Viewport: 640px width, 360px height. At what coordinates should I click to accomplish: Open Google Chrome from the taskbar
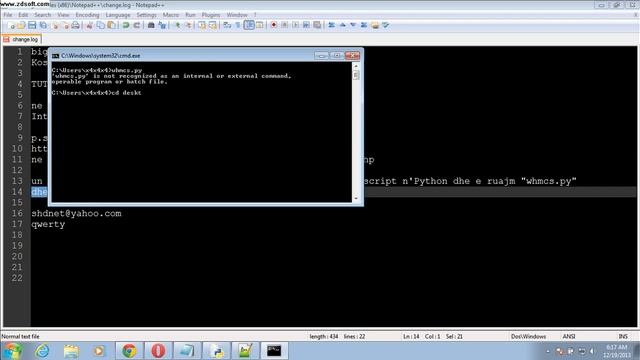[129, 351]
